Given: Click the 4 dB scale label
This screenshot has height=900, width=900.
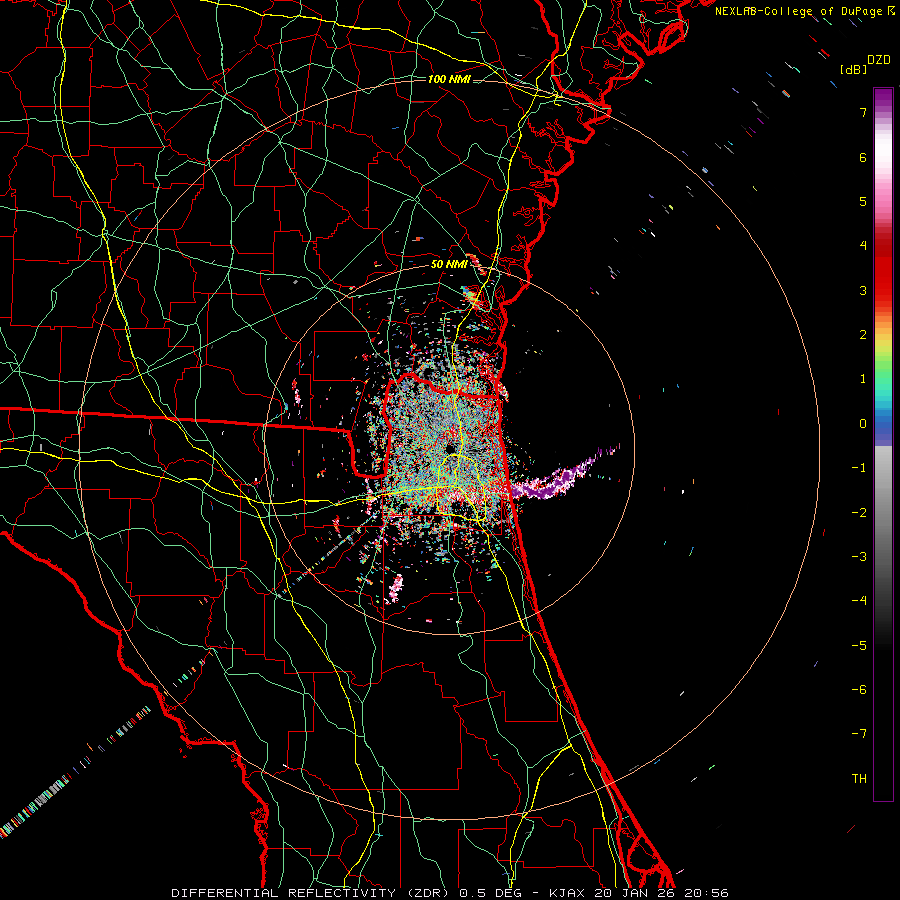Looking at the screenshot, I should [x=863, y=246].
